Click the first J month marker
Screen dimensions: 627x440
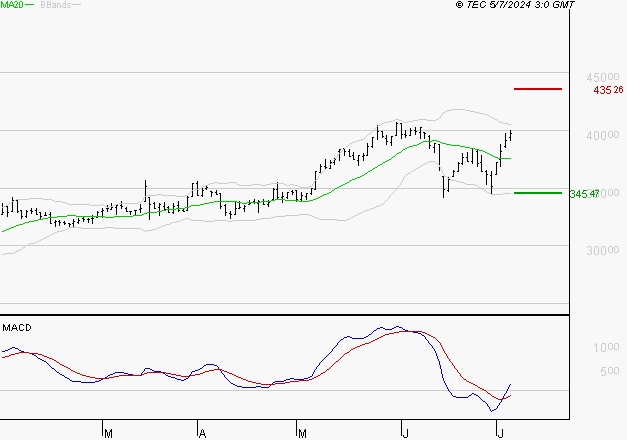(405, 433)
